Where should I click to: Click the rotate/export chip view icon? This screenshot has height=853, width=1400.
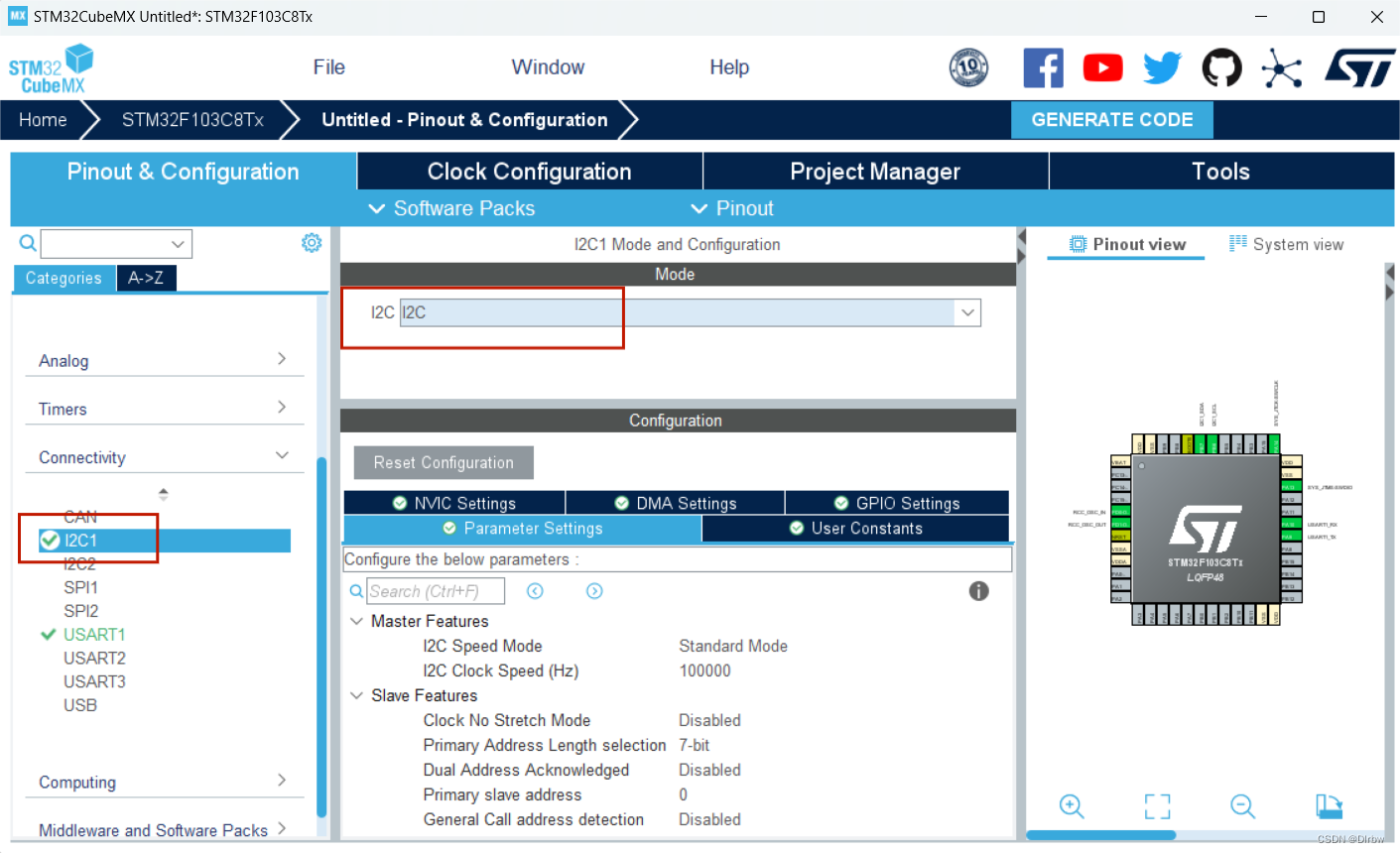[1329, 805]
